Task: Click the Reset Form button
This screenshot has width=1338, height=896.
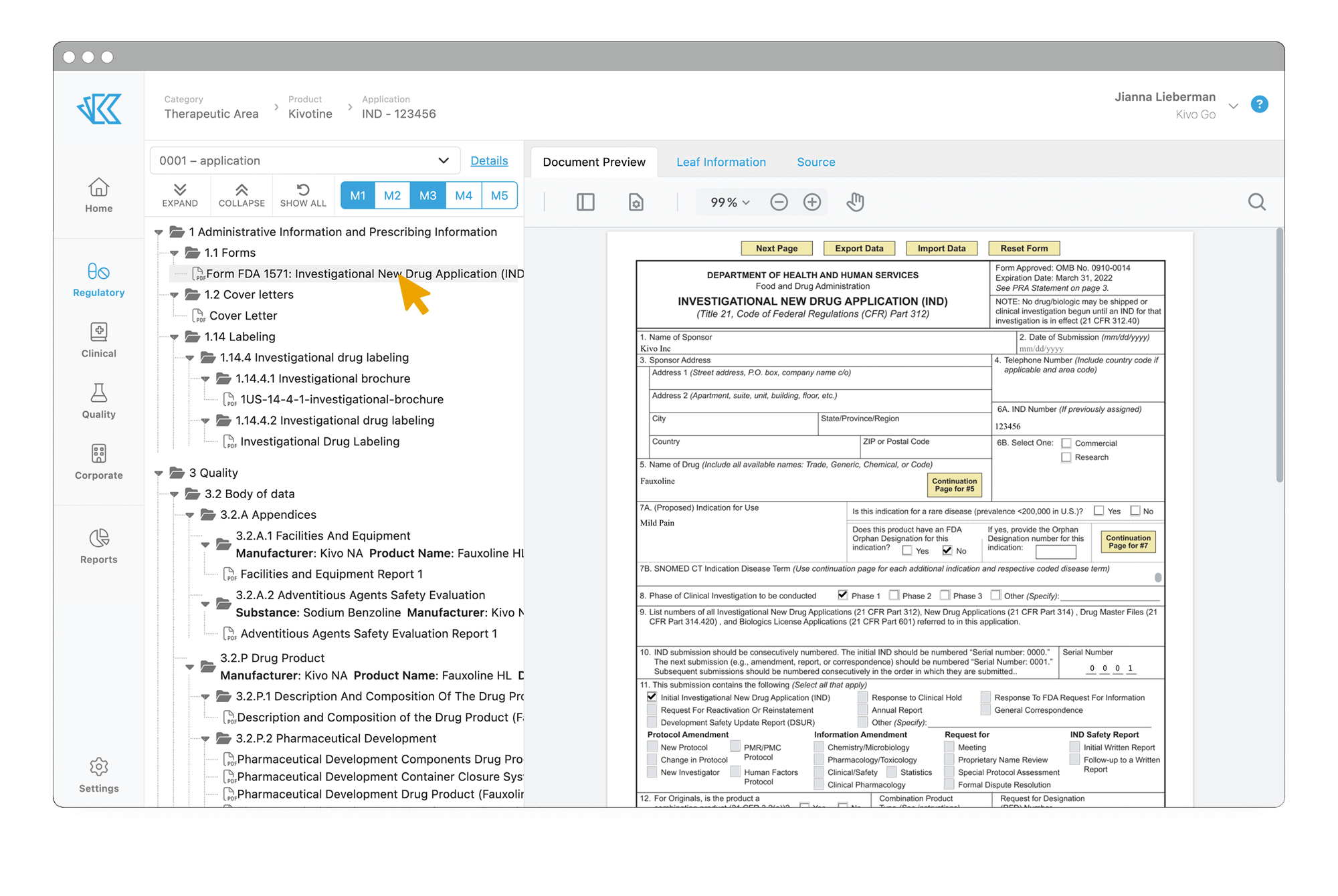Action: (x=1024, y=248)
